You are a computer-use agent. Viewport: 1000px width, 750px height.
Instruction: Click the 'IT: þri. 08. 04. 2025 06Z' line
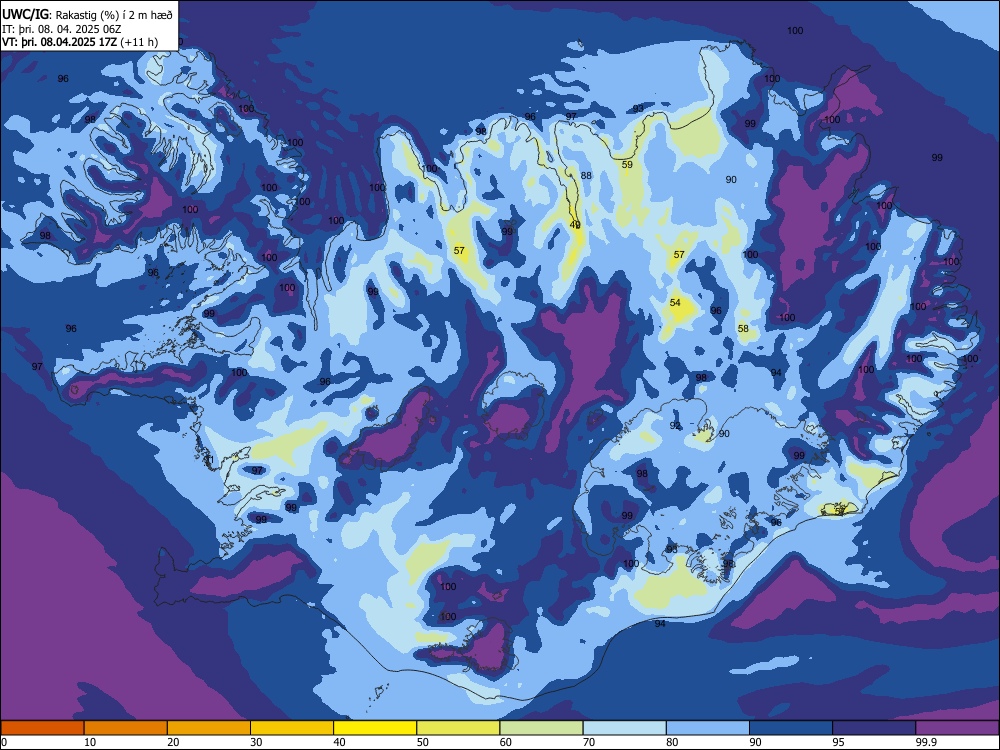point(62,29)
